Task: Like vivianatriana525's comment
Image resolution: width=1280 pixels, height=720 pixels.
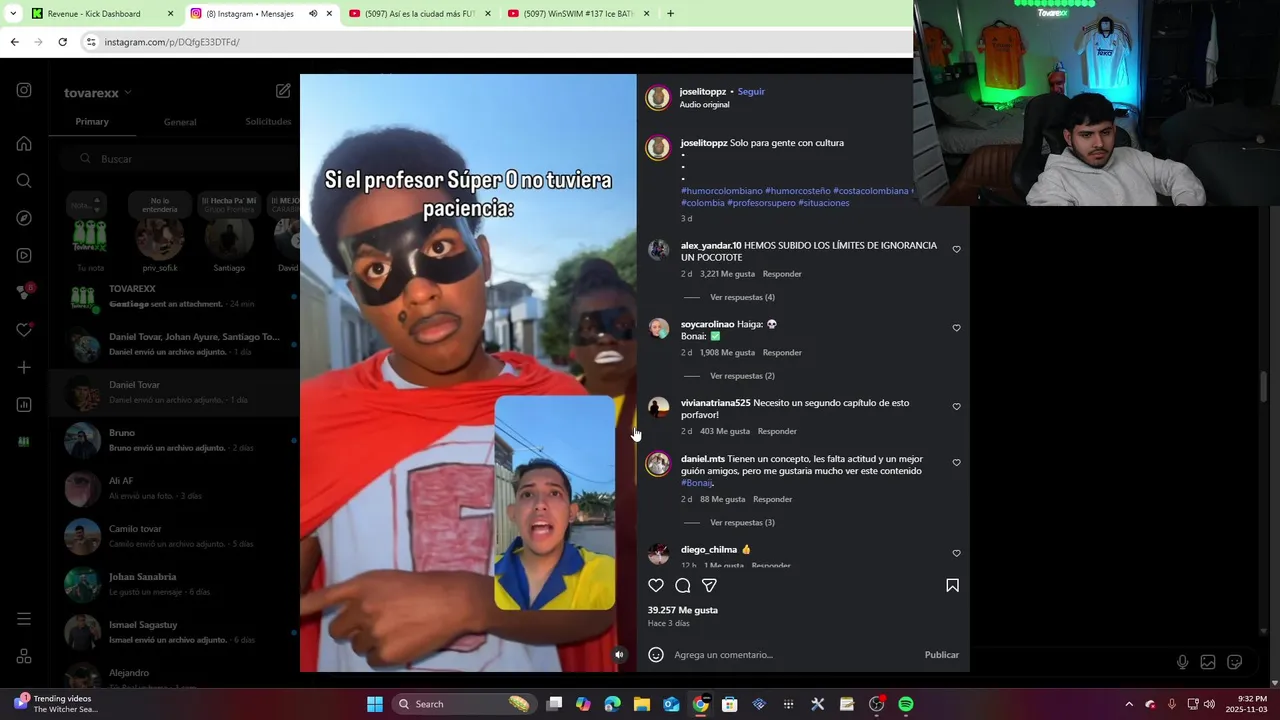Action: [x=956, y=407]
